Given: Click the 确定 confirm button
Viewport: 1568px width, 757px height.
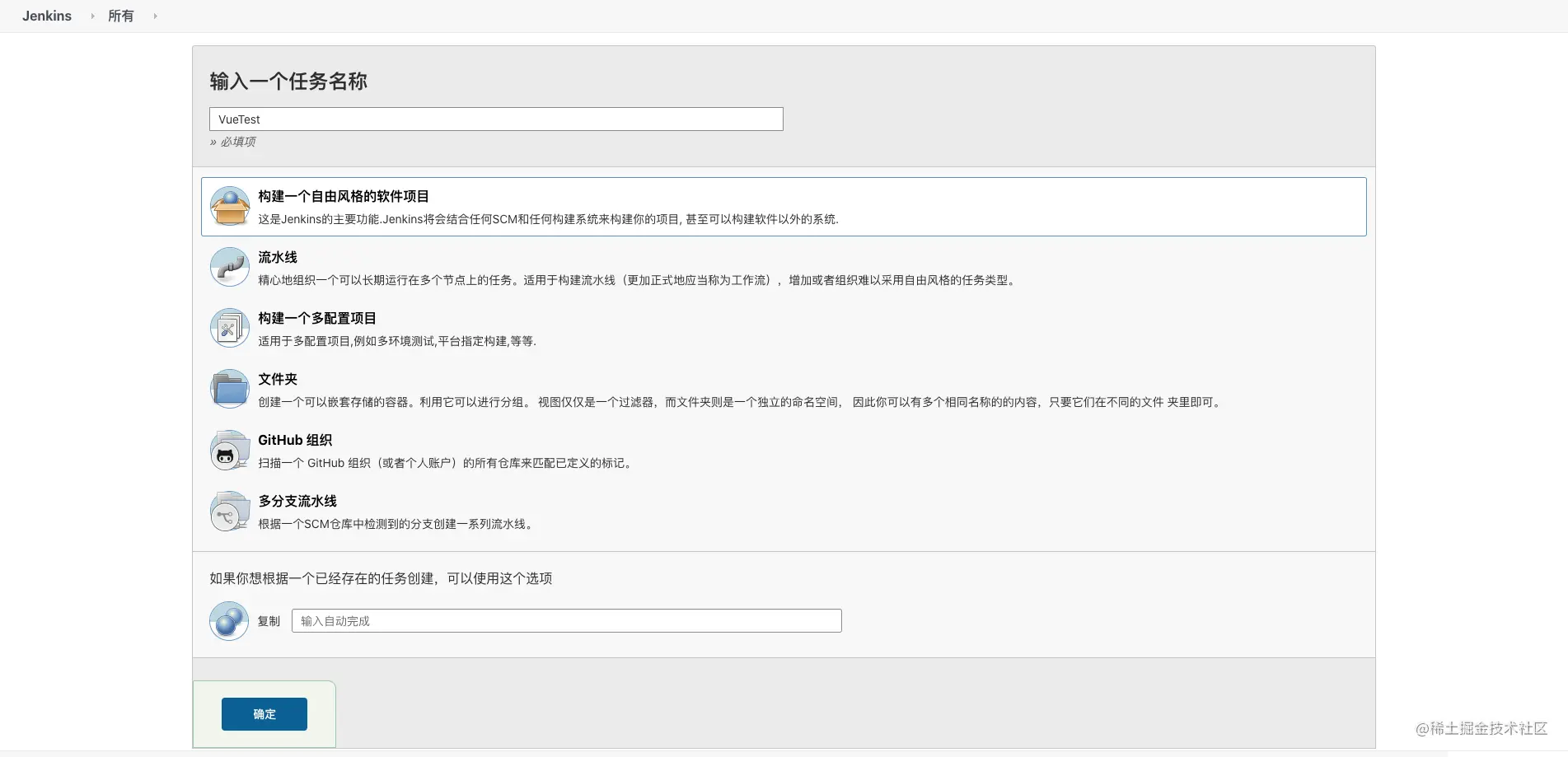Looking at the screenshot, I should click(x=264, y=714).
